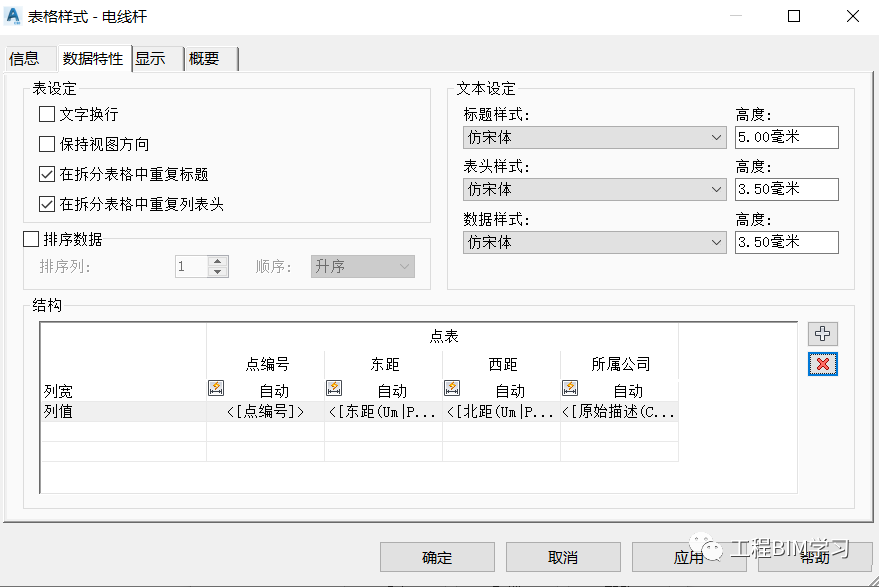Open the 标题样式 dropdown
Viewport: 879px width, 587px height.
(594, 137)
